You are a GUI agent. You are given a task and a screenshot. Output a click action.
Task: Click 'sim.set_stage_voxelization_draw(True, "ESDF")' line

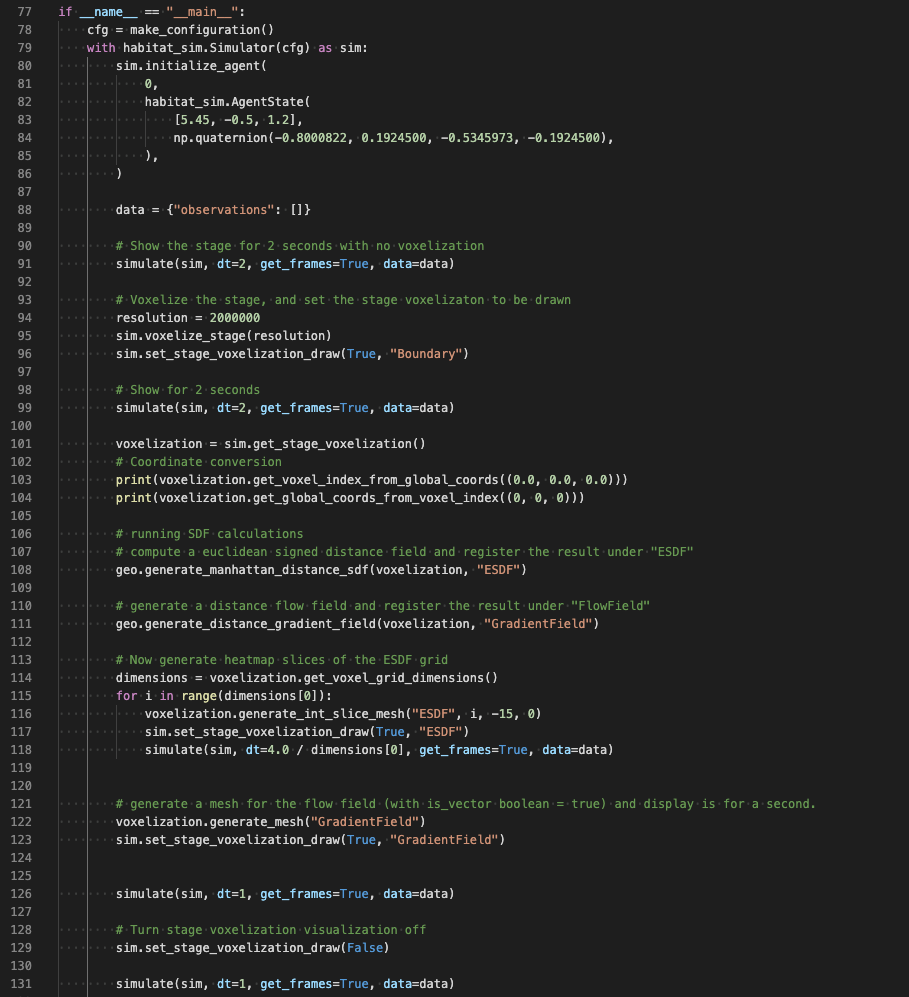[307, 732]
